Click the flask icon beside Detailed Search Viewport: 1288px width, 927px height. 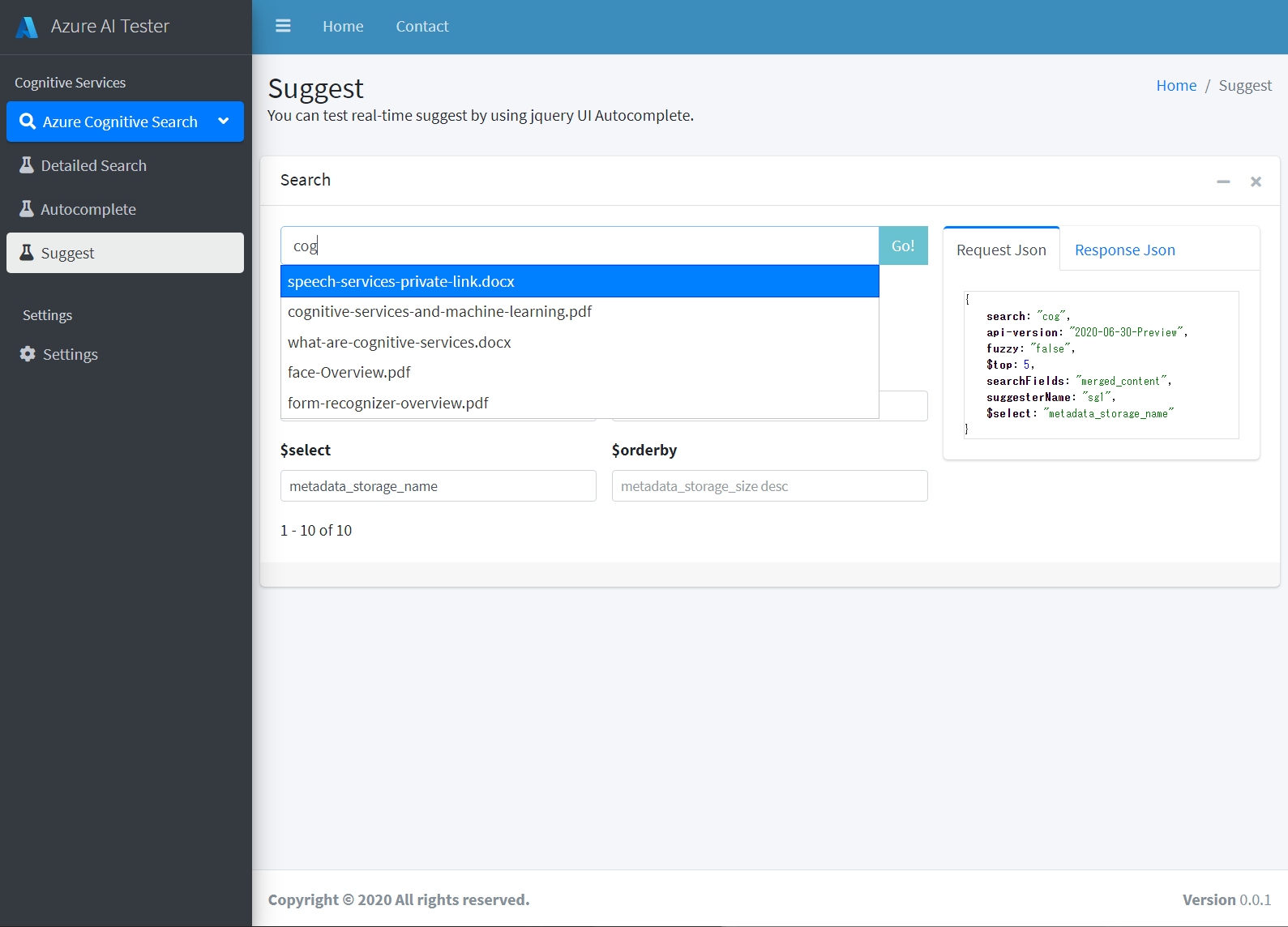point(27,165)
